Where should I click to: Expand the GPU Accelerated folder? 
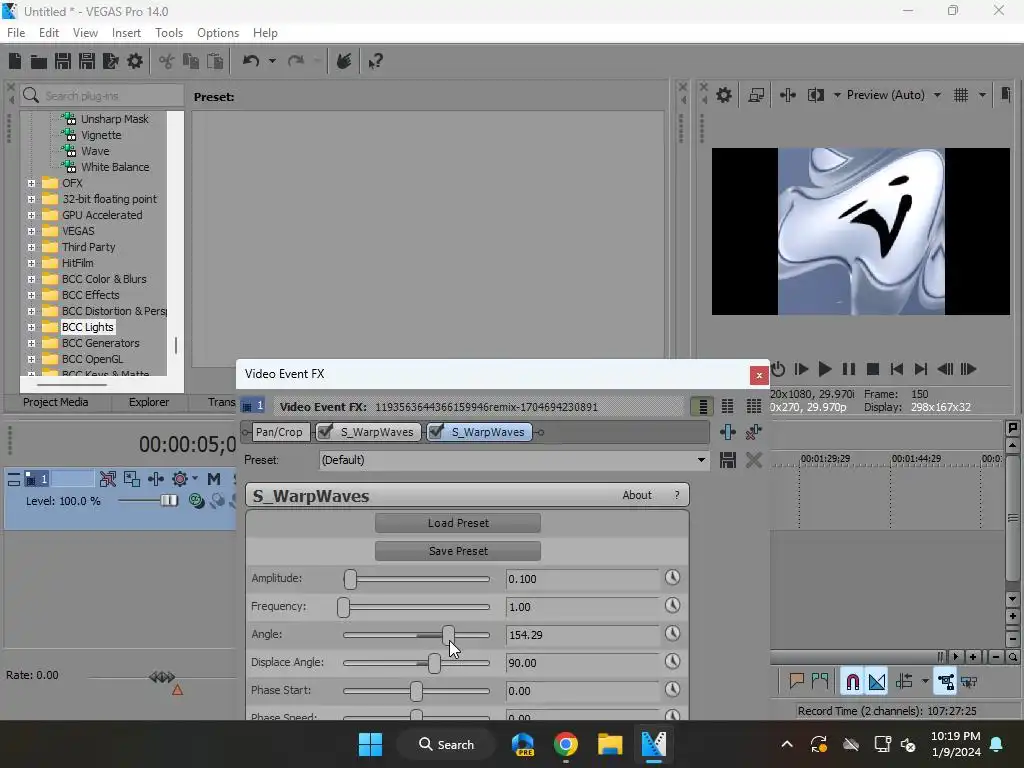pos(31,215)
